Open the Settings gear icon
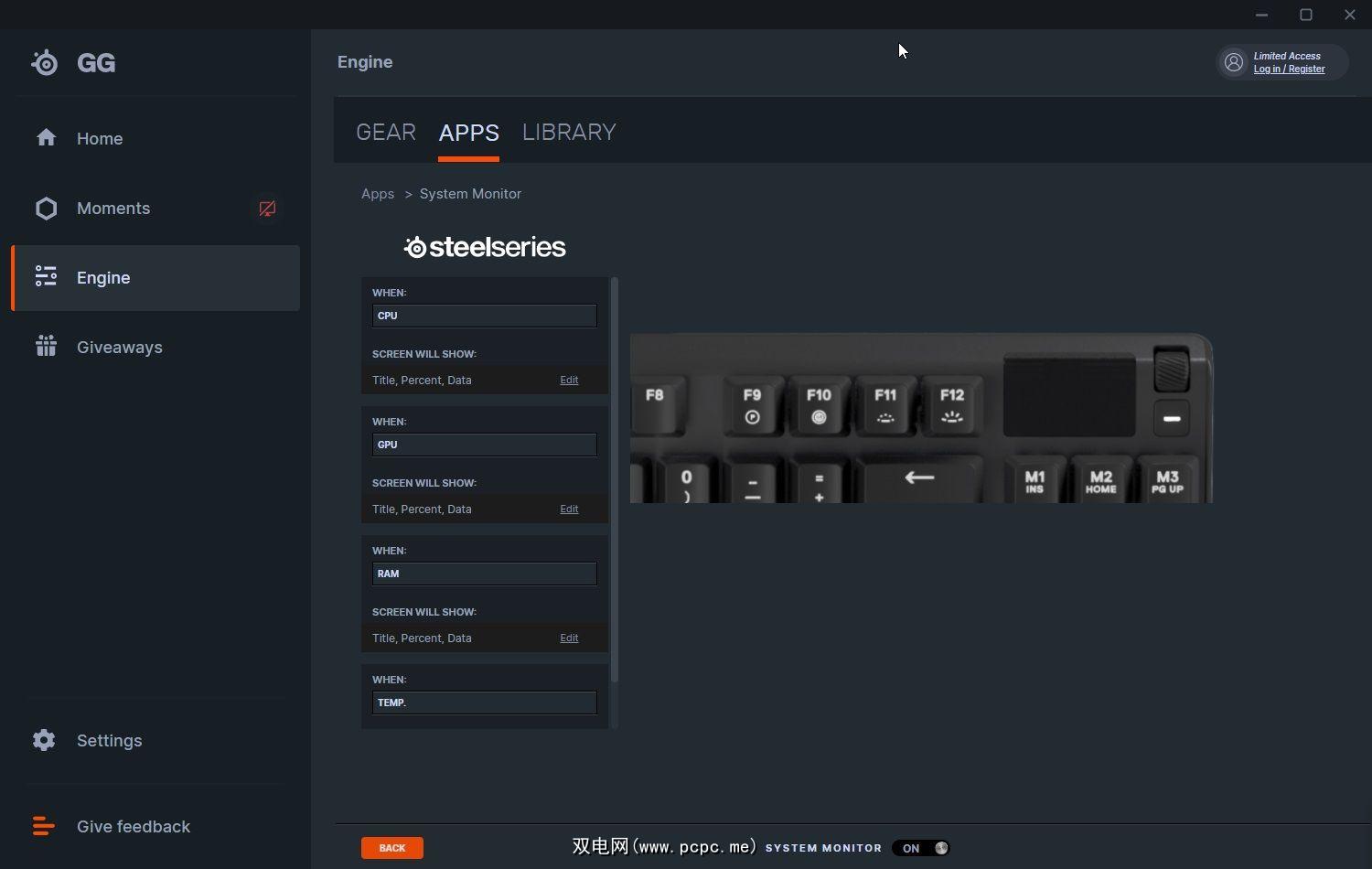 44,739
